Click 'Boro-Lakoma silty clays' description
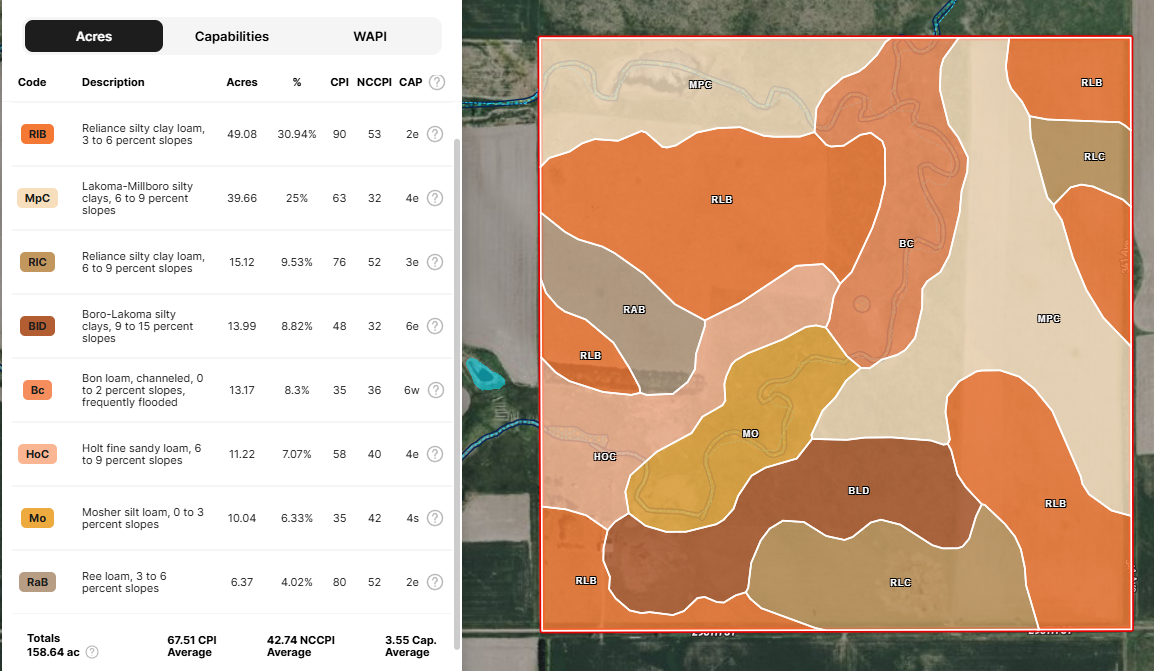 coord(138,326)
